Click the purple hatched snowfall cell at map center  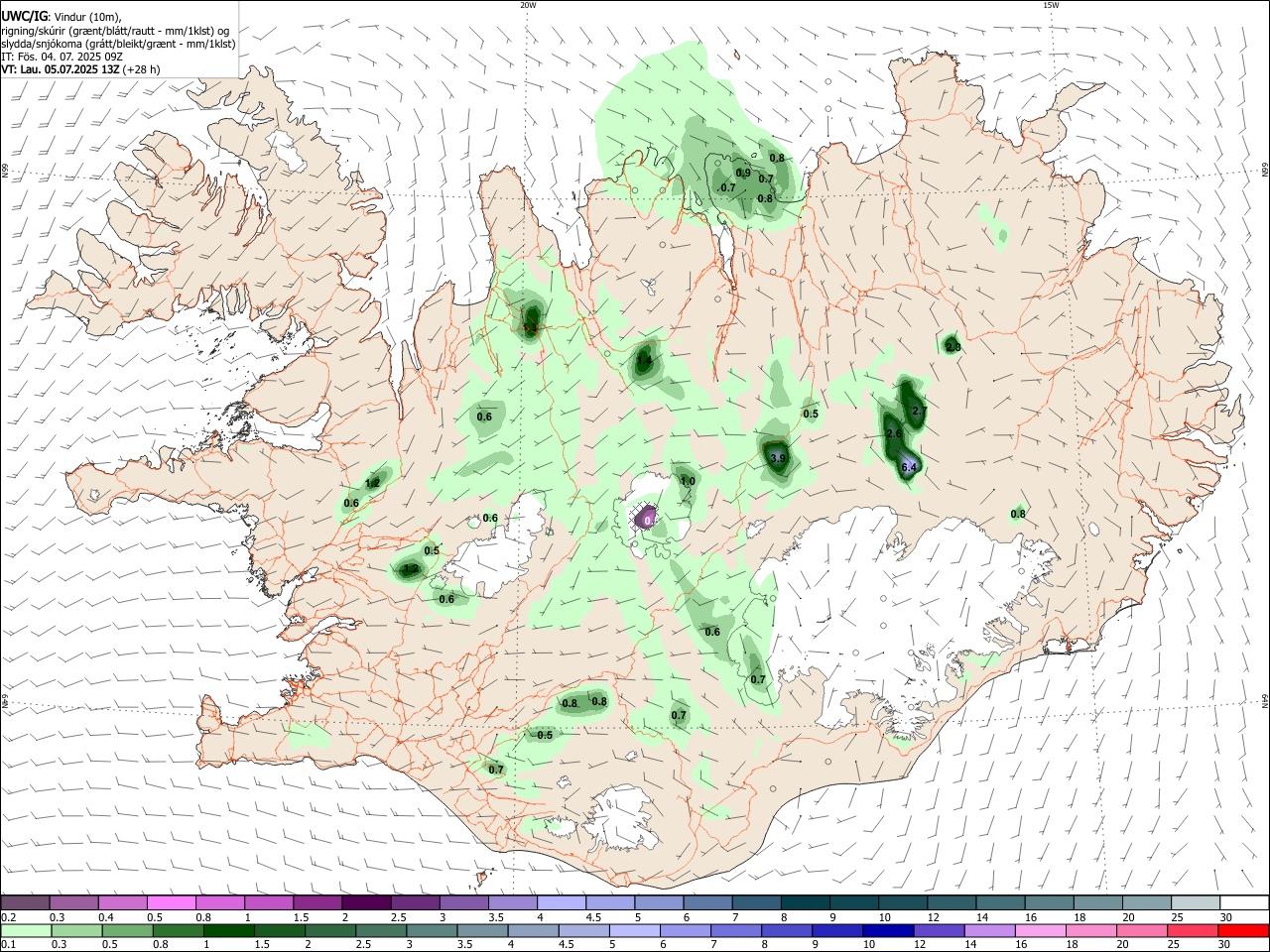[646, 517]
